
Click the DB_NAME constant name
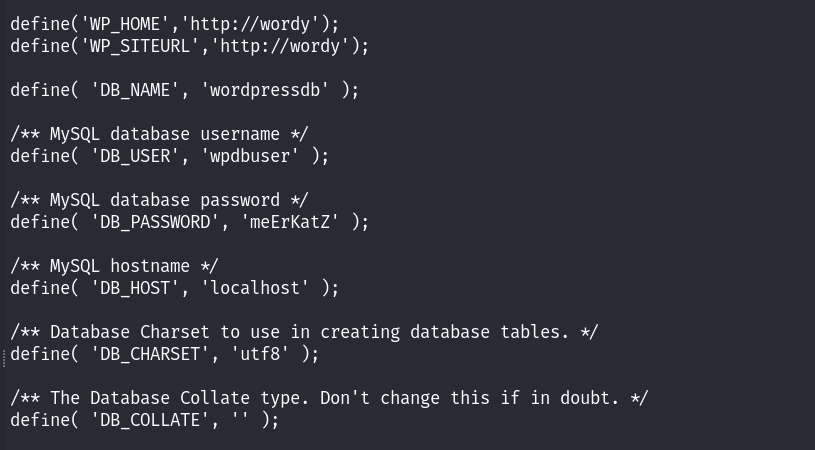coord(135,90)
